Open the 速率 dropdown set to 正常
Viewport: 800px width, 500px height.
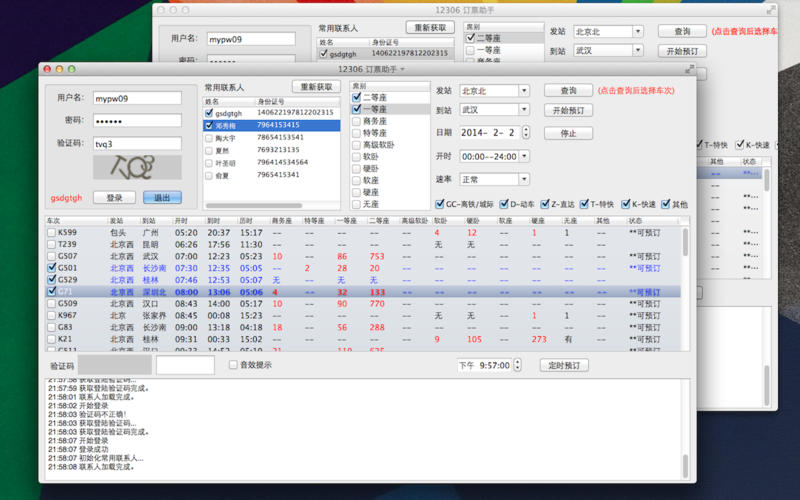click(x=525, y=180)
